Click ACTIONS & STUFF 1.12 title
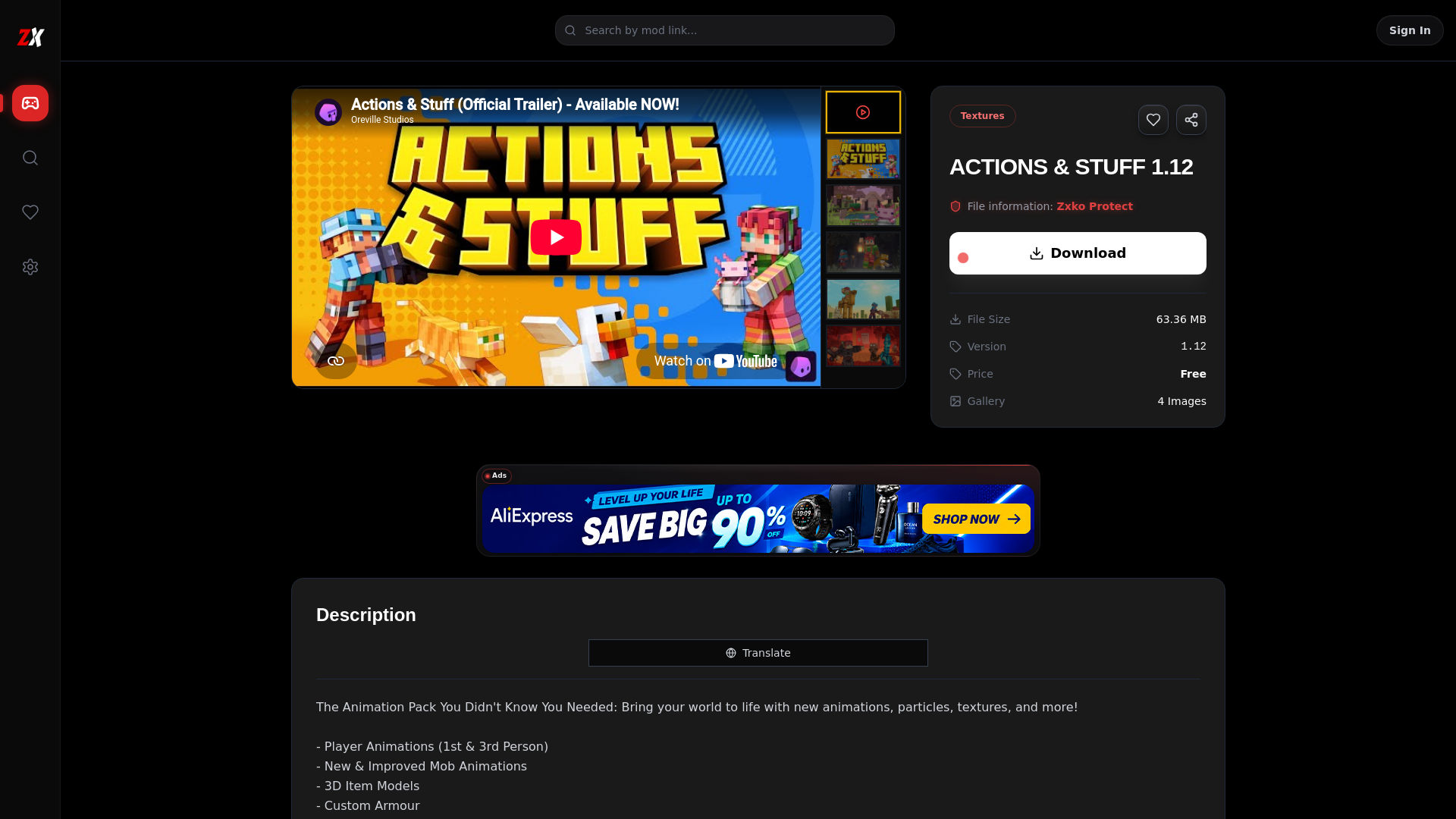Viewport: 1456px width, 819px height. pyautogui.click(x=1071, y=167)
